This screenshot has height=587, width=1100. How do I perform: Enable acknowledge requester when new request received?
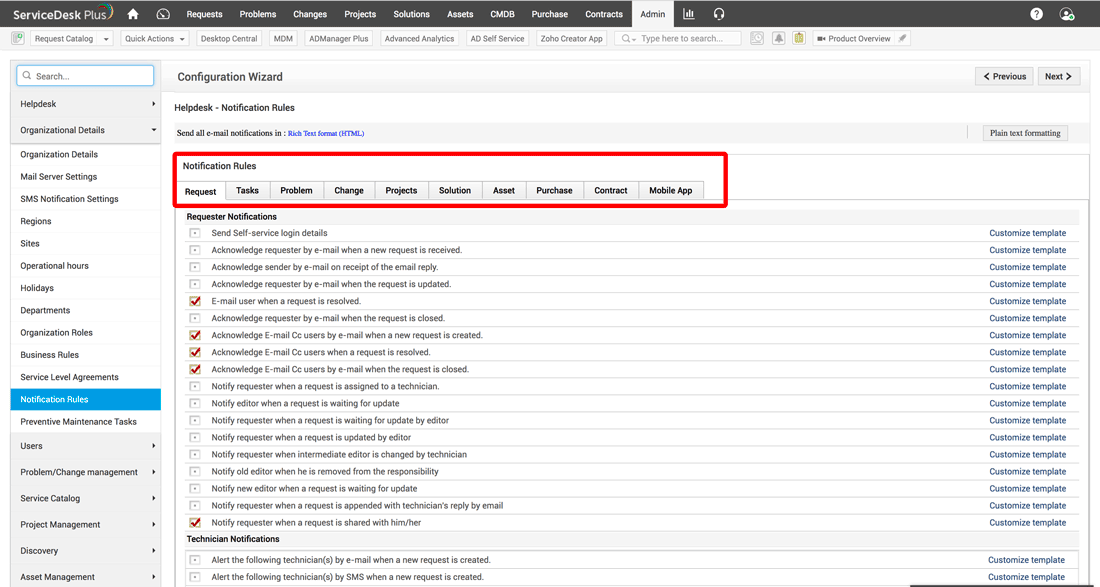tap(195, 250)
